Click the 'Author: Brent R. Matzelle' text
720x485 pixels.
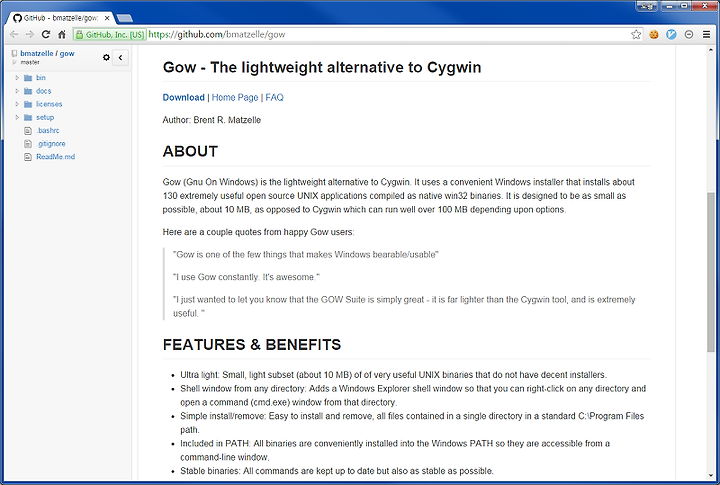tap(212, 120)
